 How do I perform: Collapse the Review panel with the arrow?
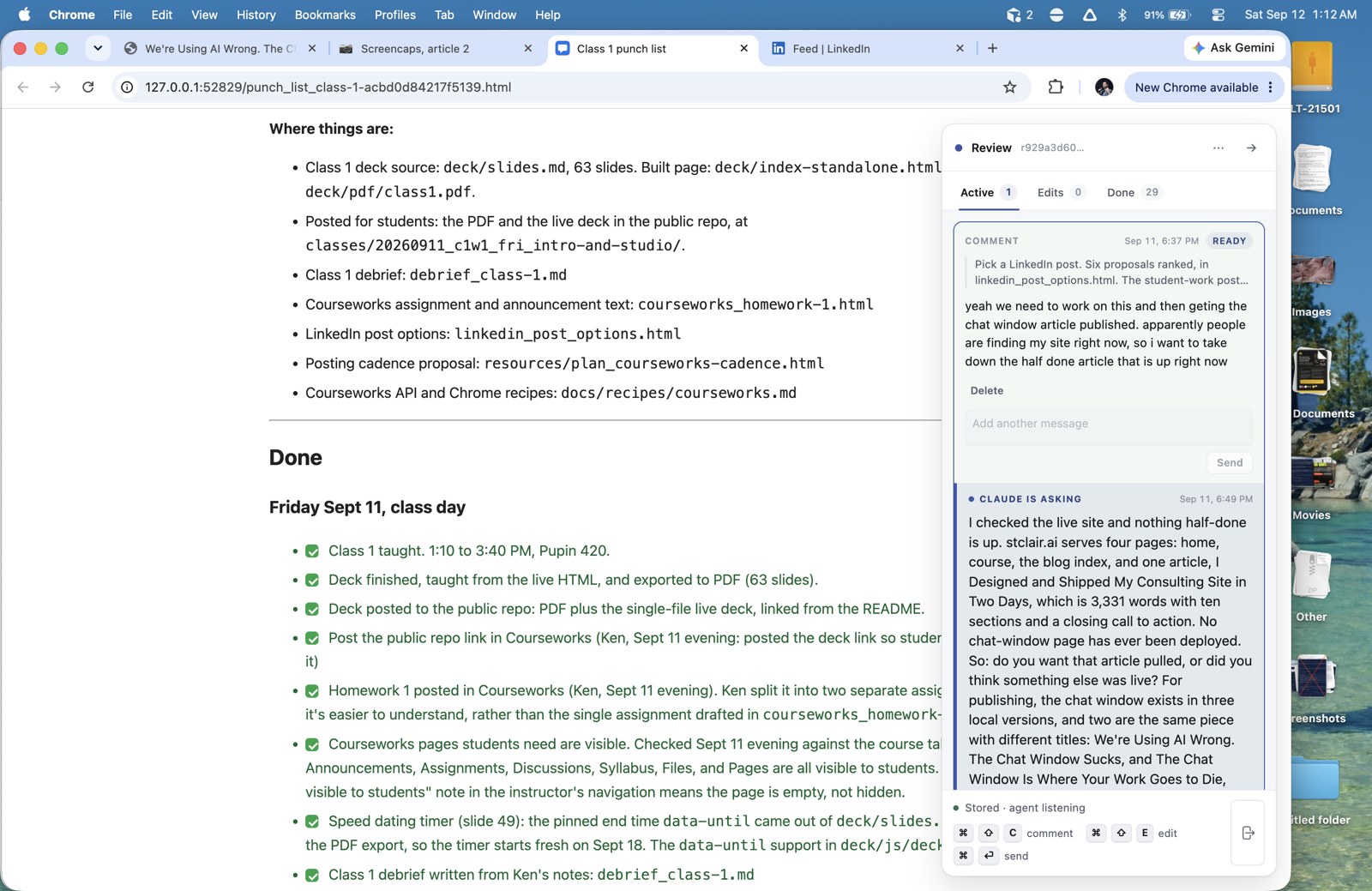[x=1251, y=147]
